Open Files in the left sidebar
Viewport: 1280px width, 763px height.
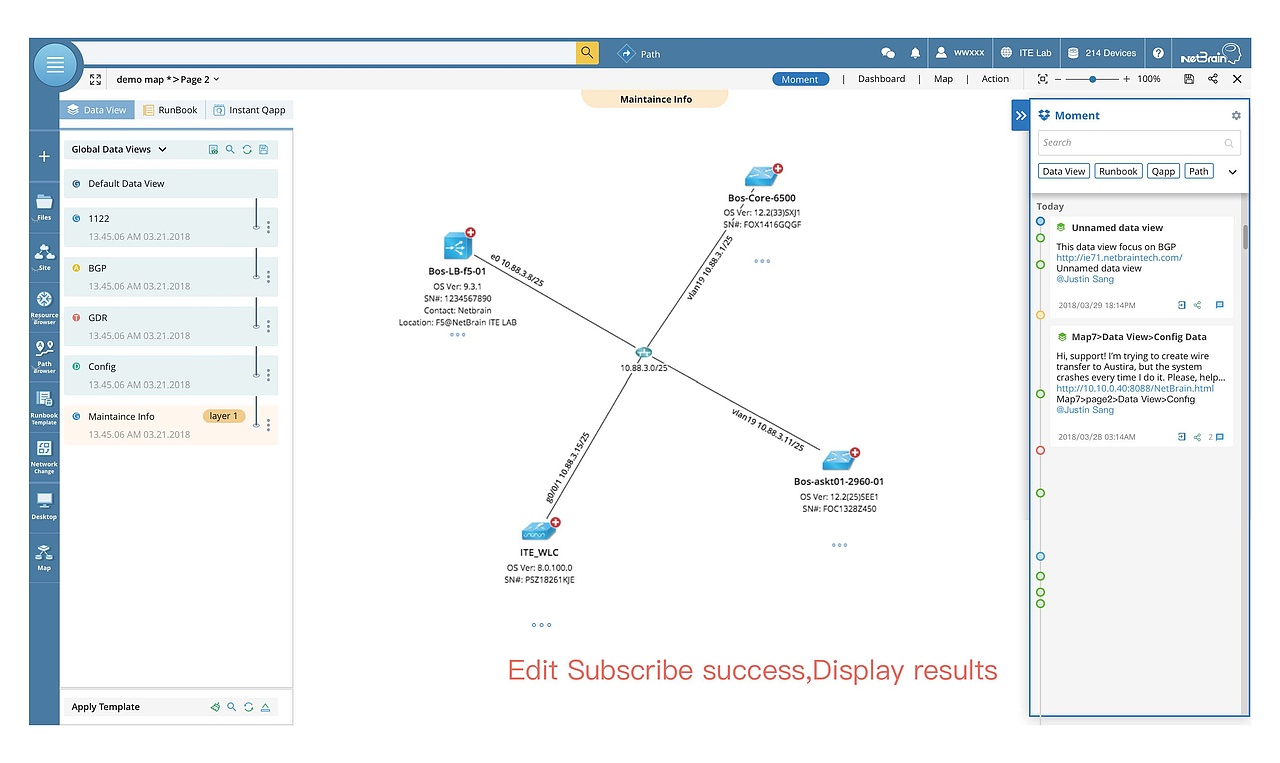(44, 207)
